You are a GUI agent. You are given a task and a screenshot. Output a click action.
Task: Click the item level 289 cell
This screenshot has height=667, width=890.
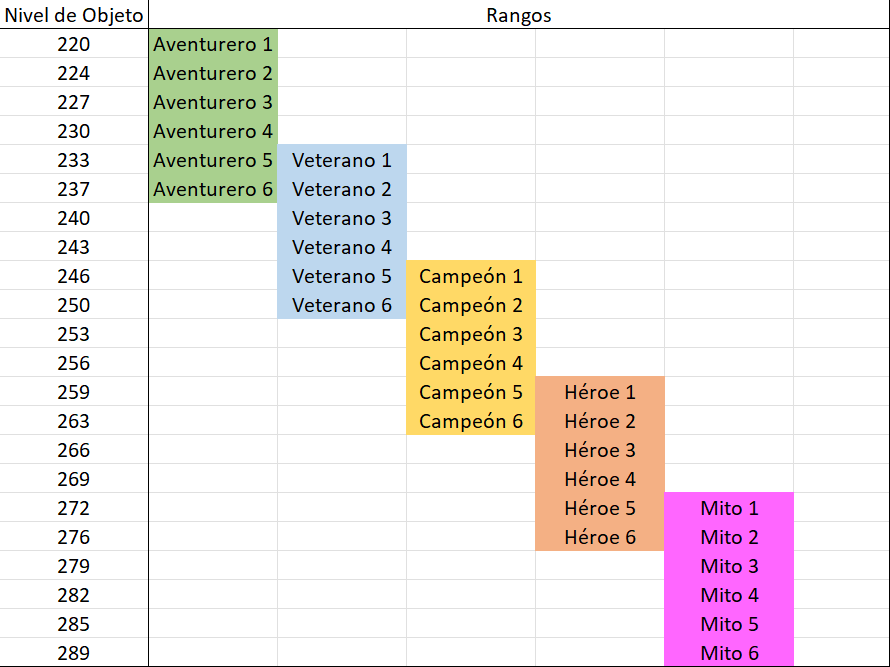click(x=73, y=653)
